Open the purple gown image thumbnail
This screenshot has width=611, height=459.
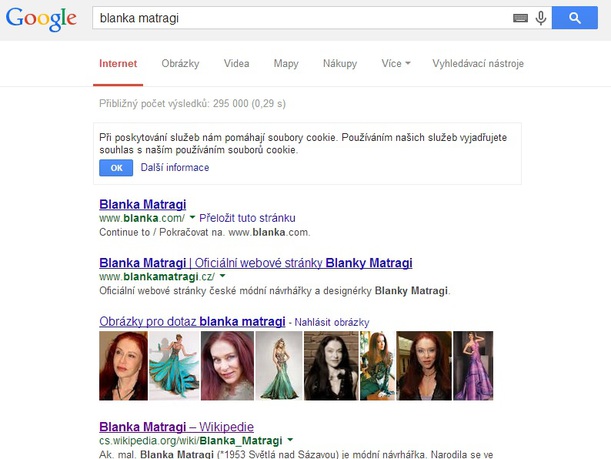point(473,365)
